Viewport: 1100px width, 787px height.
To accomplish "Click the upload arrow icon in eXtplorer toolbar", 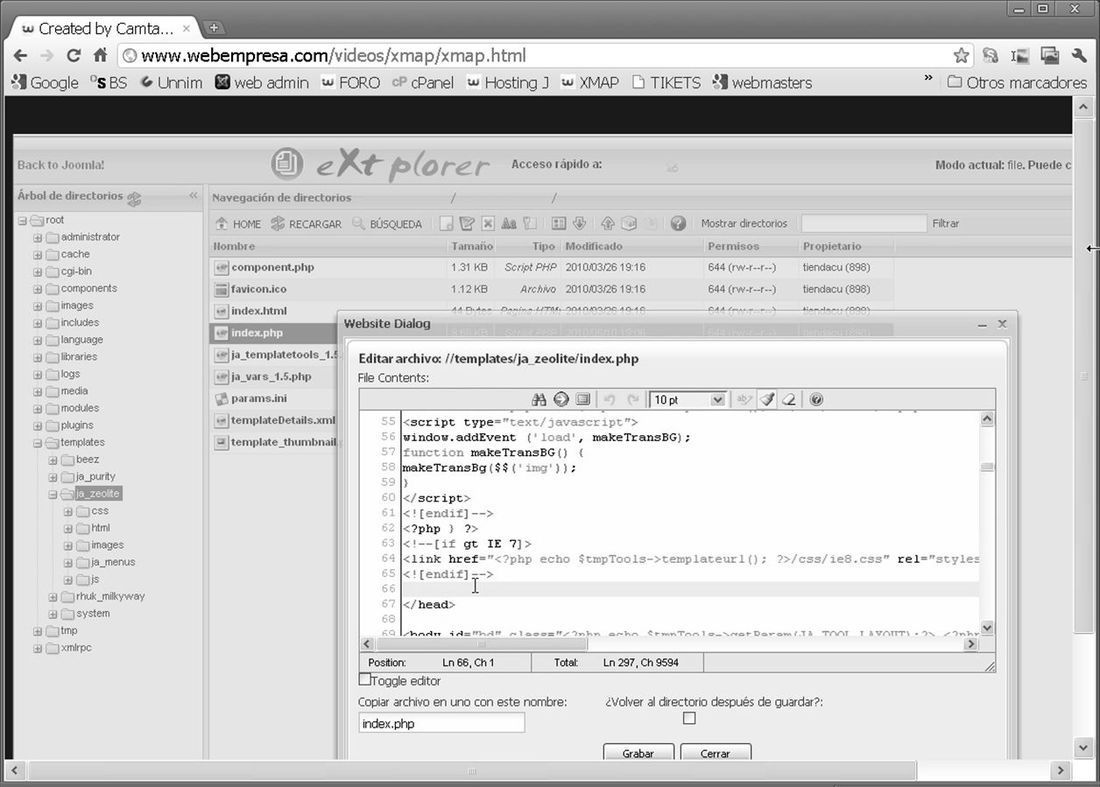I will pyautogui.click(x=608, y=224).
